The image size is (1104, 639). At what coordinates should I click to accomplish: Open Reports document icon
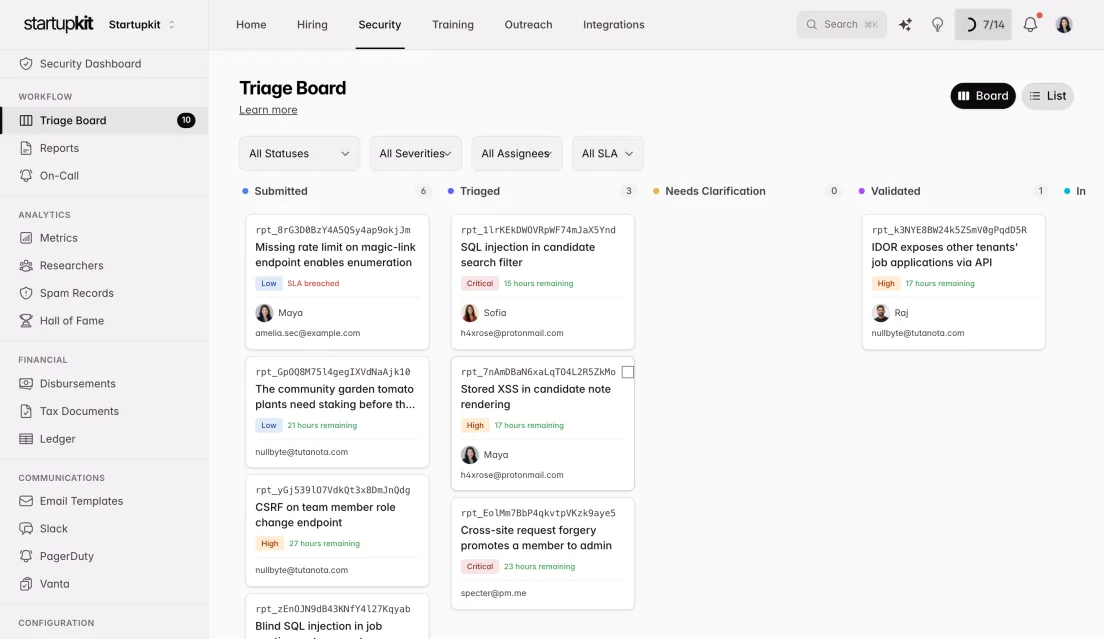(x=26, y=148)
